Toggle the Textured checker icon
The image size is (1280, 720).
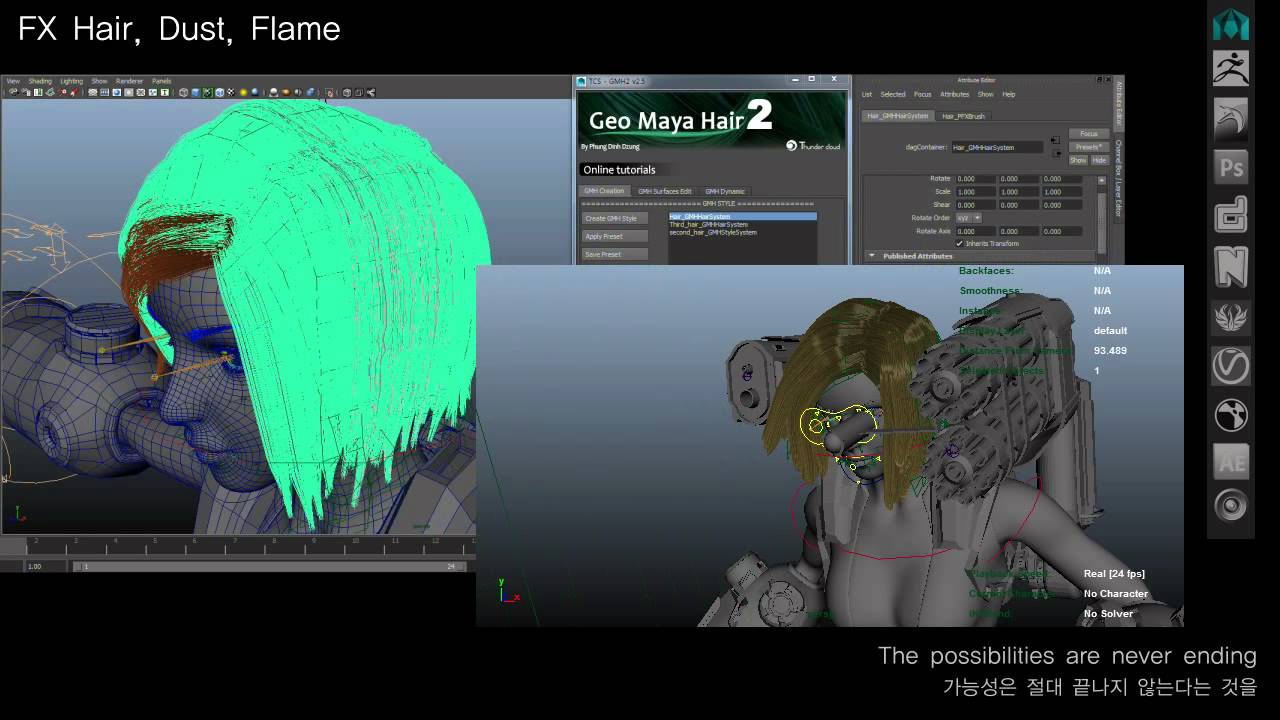[x=231, y=92]
